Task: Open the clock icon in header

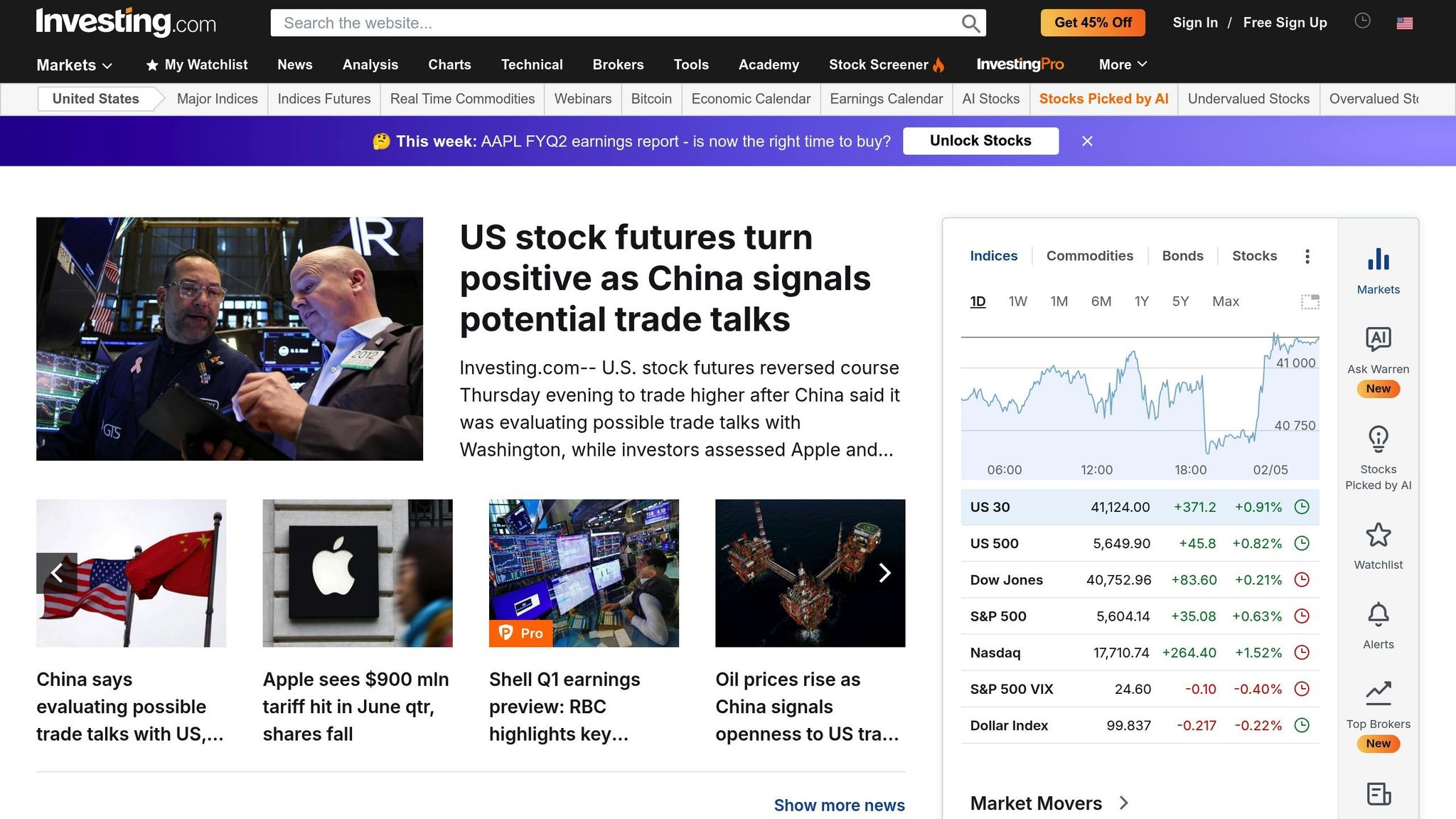Action: (1362, 21)
